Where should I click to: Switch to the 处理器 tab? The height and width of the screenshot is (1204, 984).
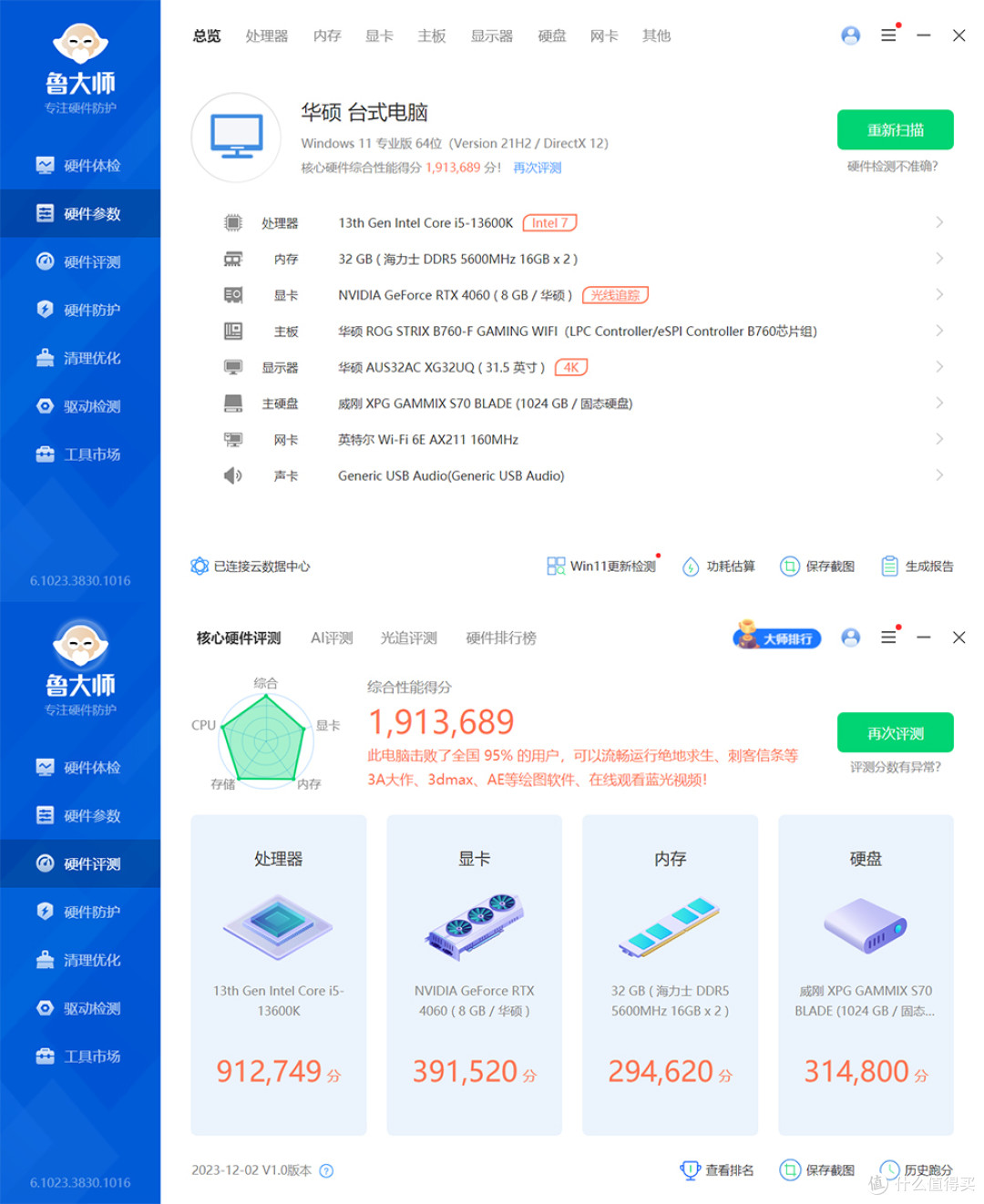(x=267, y=36)
